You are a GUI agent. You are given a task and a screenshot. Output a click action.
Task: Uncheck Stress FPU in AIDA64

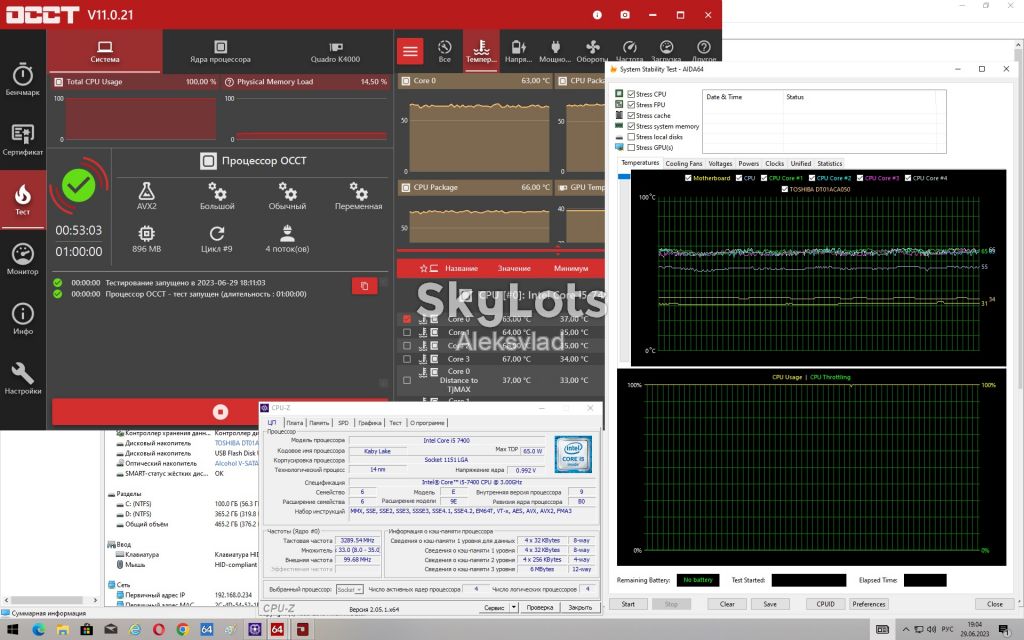coord(631,104)
